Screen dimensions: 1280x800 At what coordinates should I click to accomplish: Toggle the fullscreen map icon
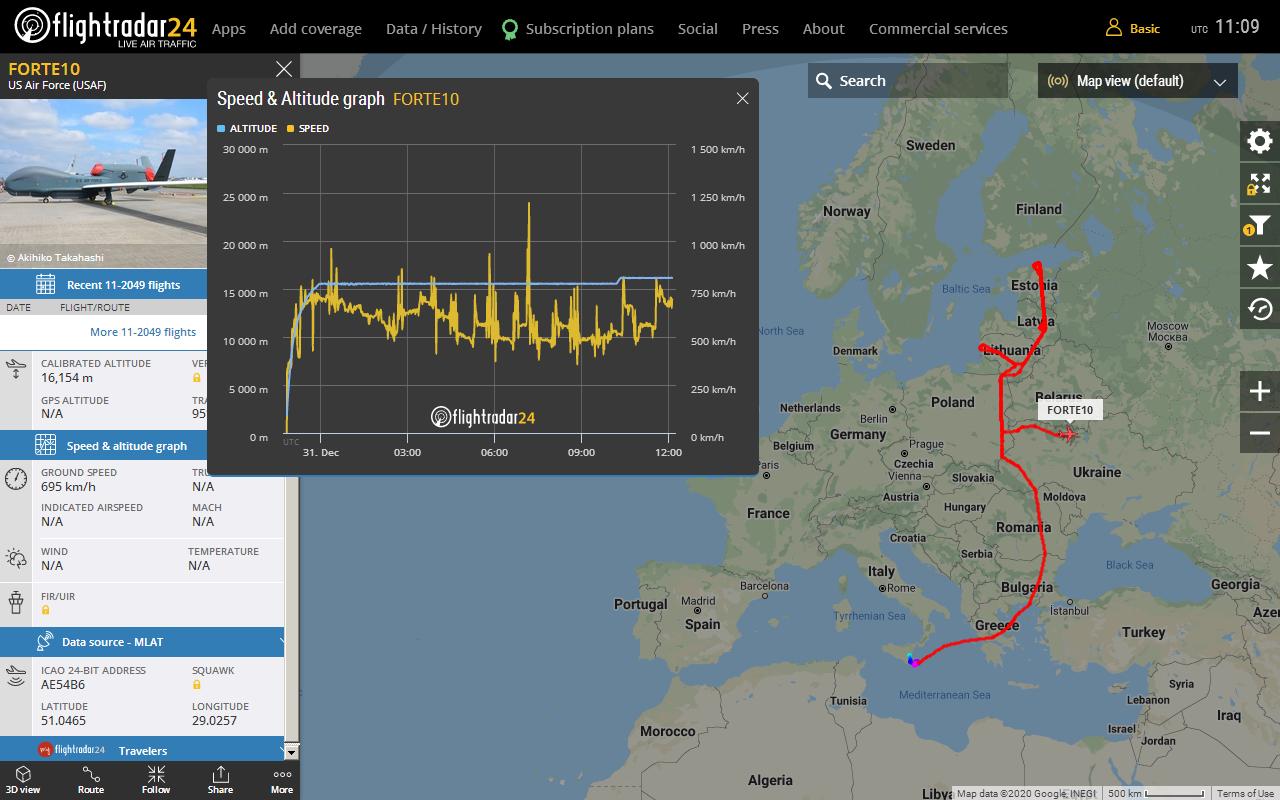[1260, 183]
